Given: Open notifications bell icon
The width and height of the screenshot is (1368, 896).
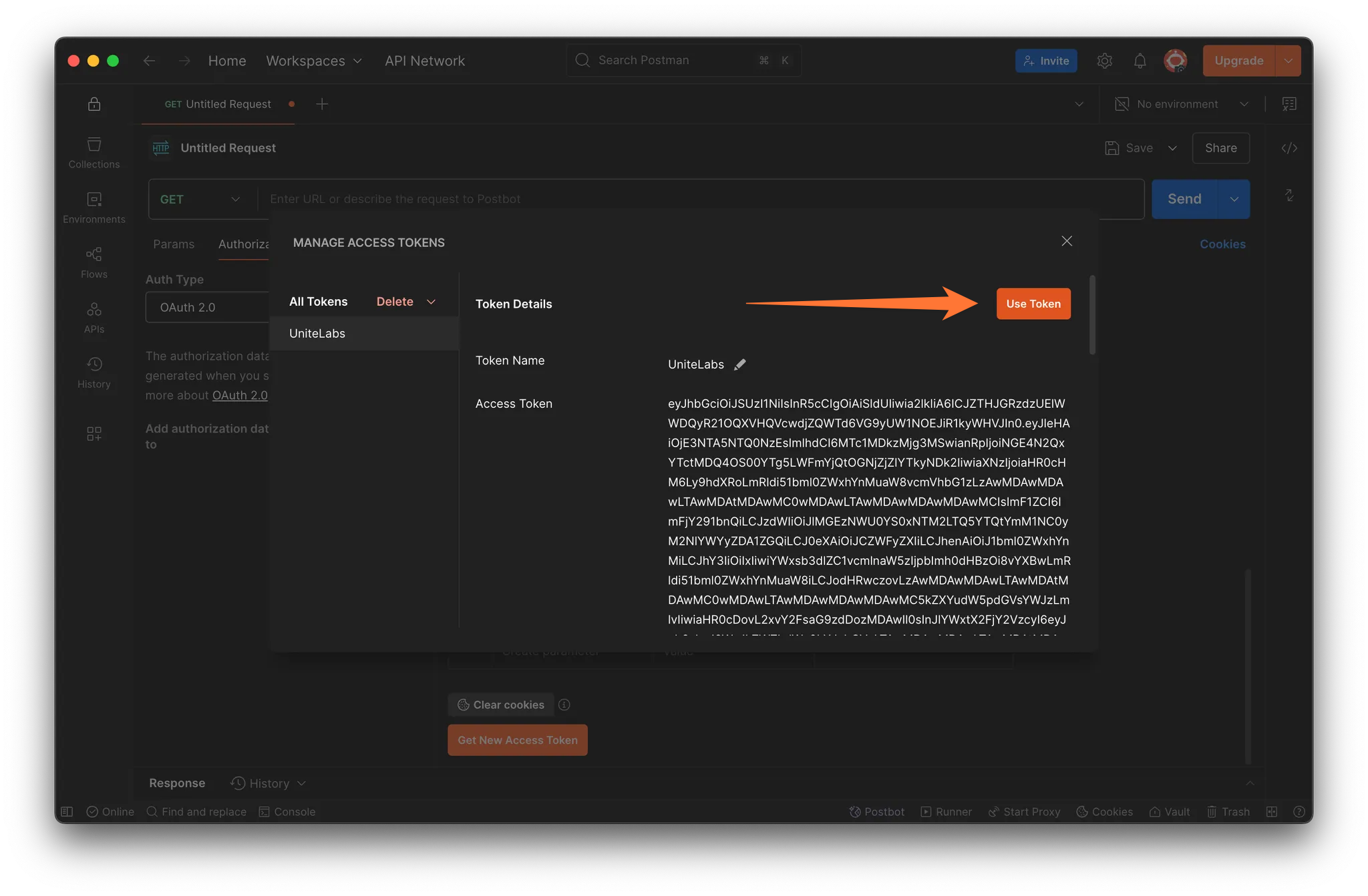Looking at the screenshot, I should coord(1140,61).
